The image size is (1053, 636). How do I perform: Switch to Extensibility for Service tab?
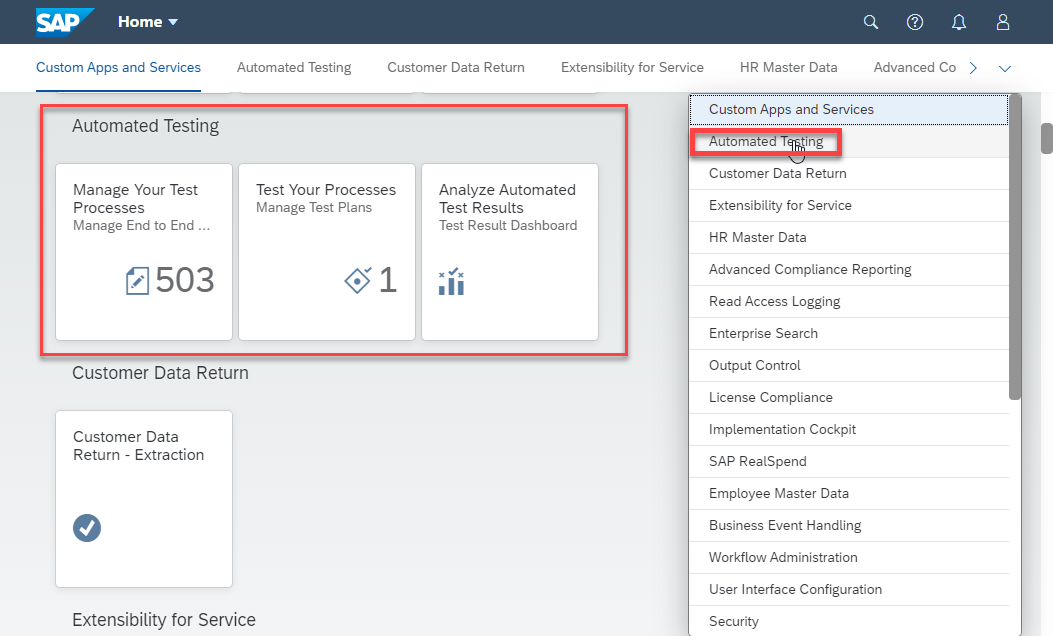pyautogui.click(x=632, y=68)
